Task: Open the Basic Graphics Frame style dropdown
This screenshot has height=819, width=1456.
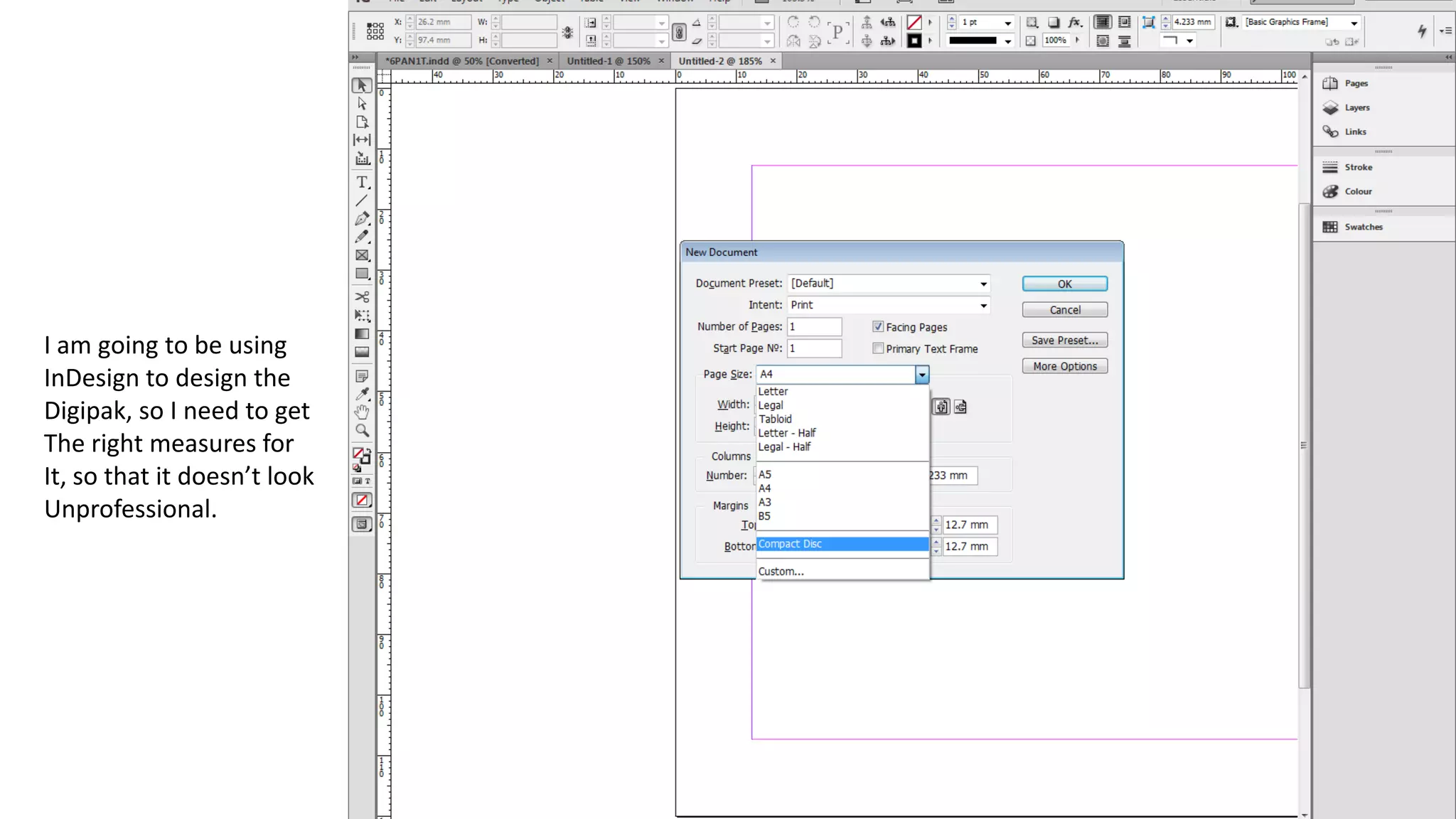Action: click(x=1354, y=23)
